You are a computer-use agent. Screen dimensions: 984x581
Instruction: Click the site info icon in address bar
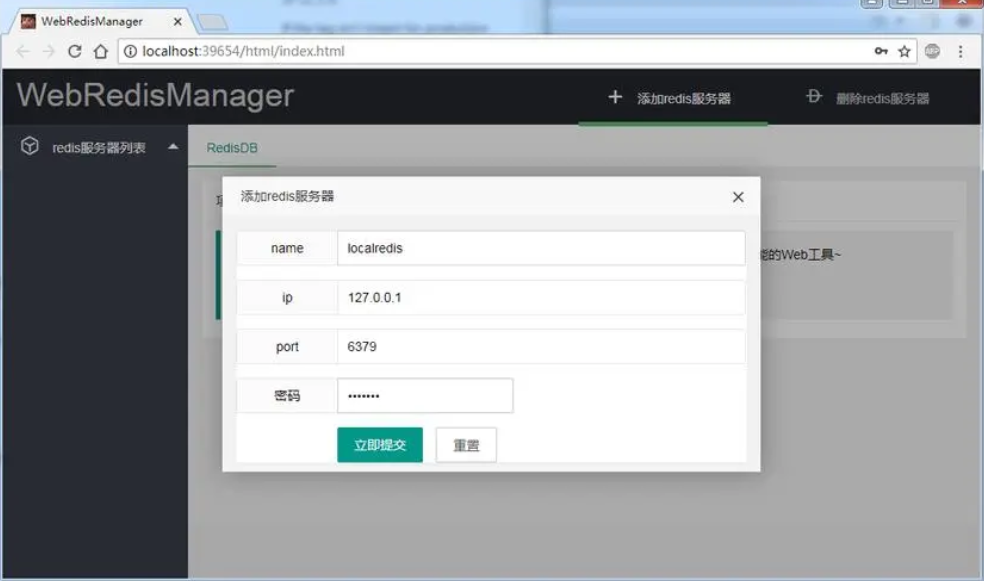[x=130, y=51]
